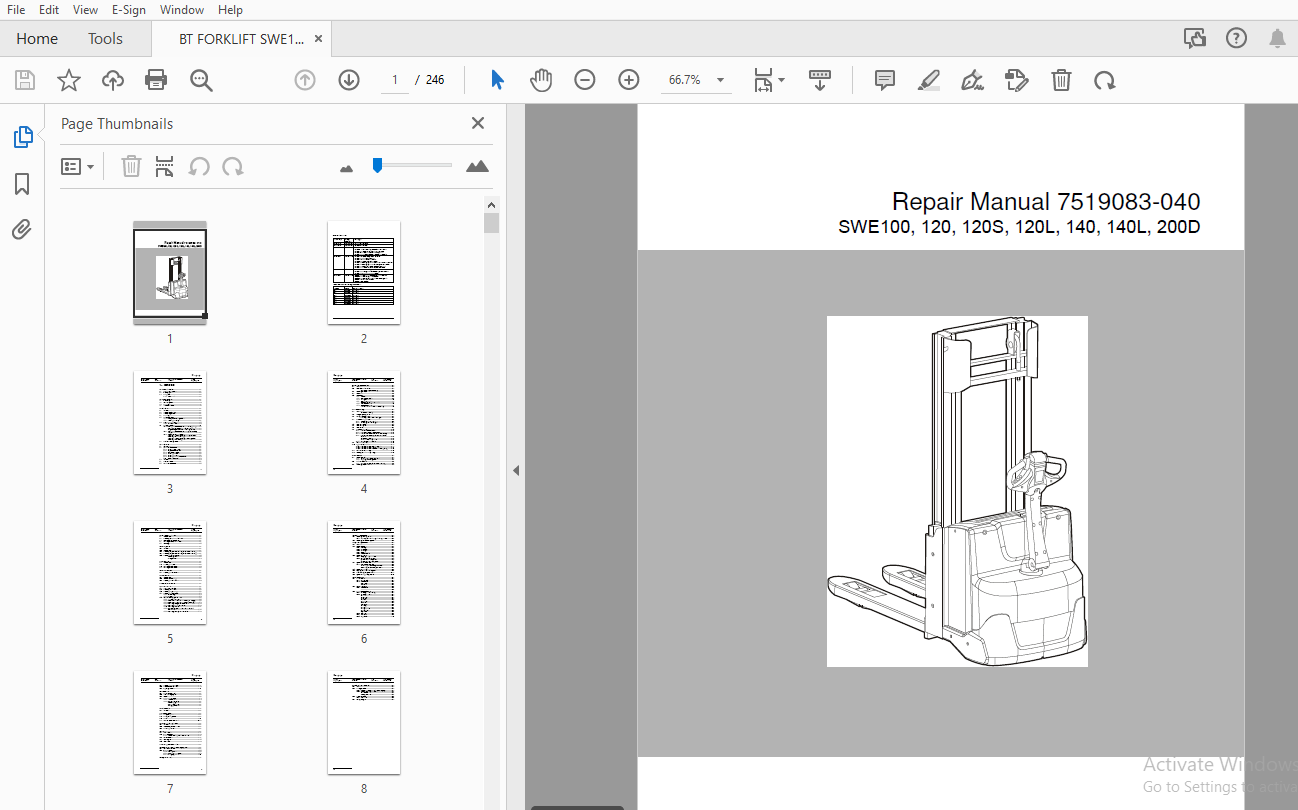The width and height of the screenshot is (1298, 810).
Task: Switch to the Tools tab
Action: [x=105, y=39]
